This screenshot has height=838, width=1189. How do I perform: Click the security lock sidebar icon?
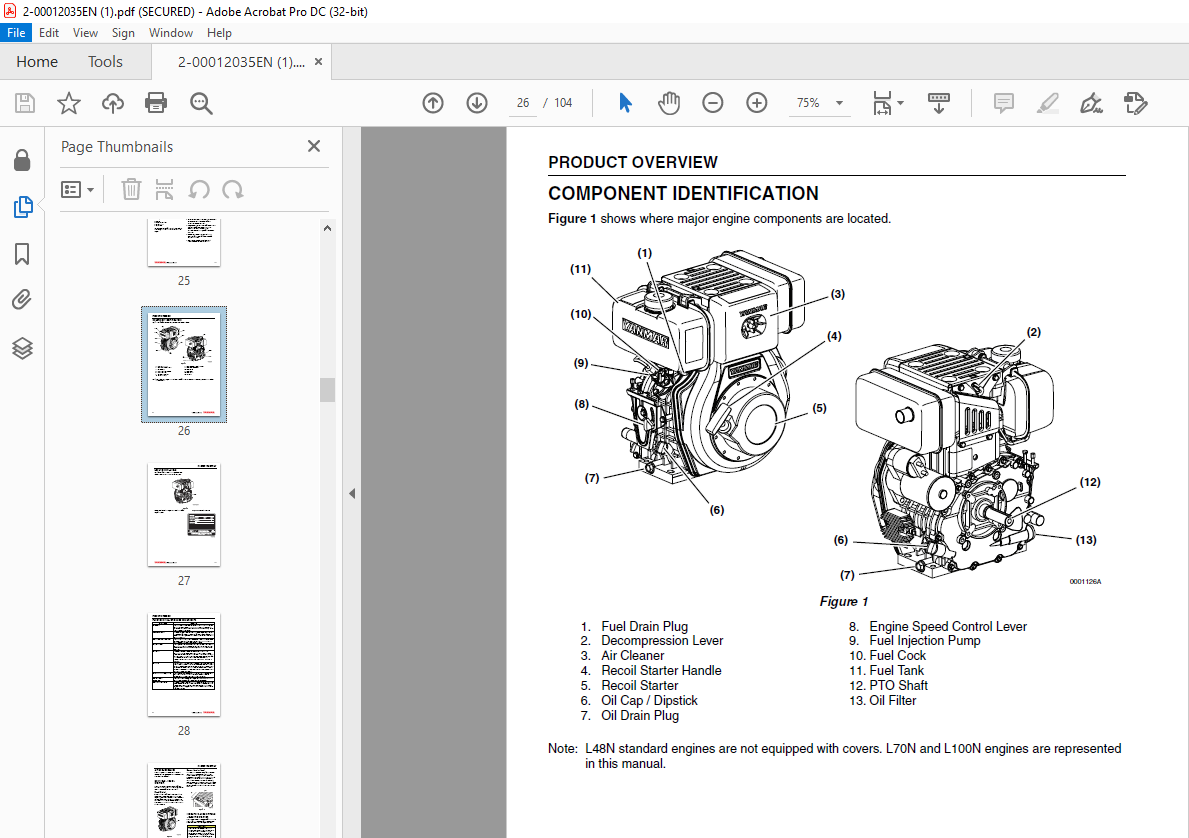tap(22, 160)
